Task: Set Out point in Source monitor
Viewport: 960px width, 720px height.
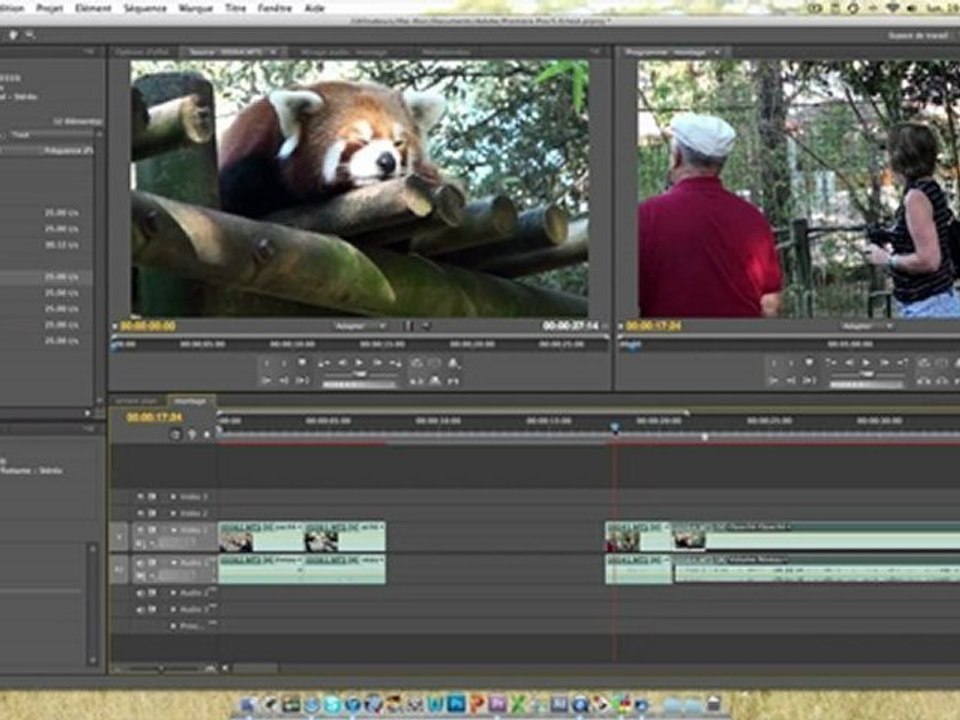Action: (x=283, y=363)
